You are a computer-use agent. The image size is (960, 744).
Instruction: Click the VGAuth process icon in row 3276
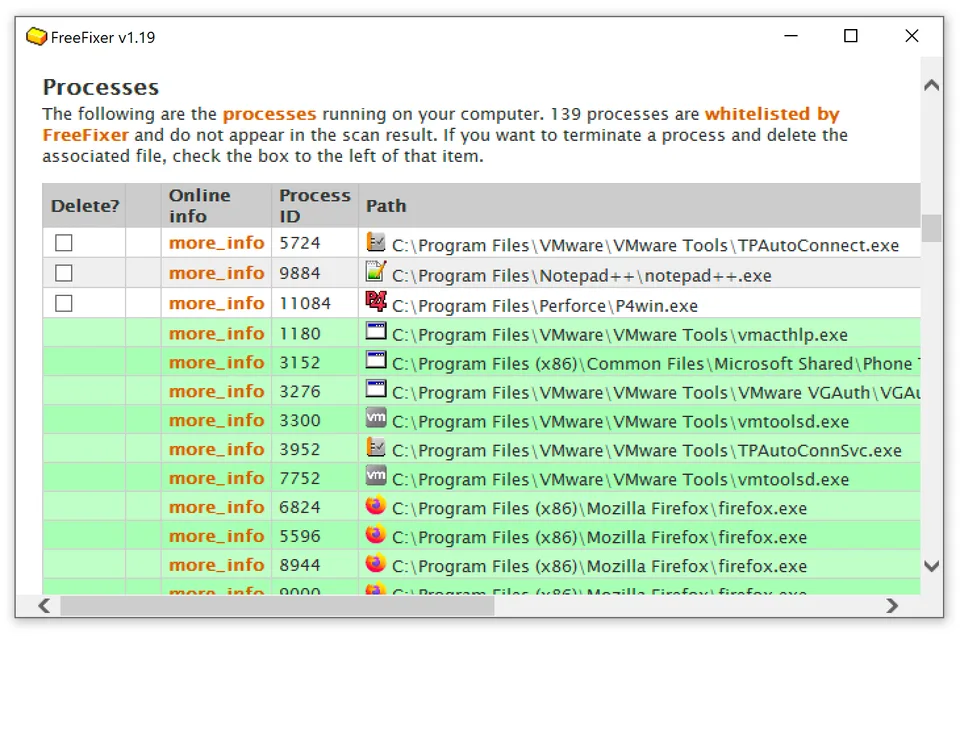point(375,389)
